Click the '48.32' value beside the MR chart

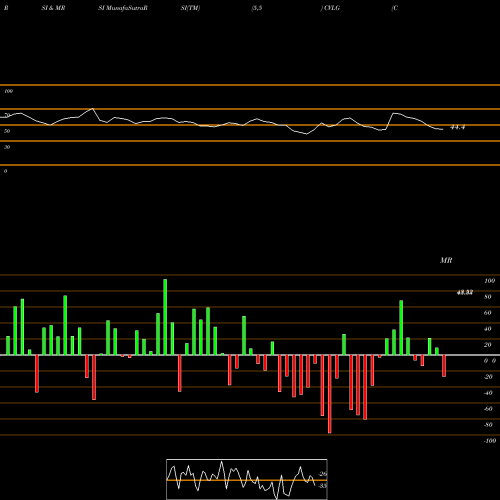point(465,293)
